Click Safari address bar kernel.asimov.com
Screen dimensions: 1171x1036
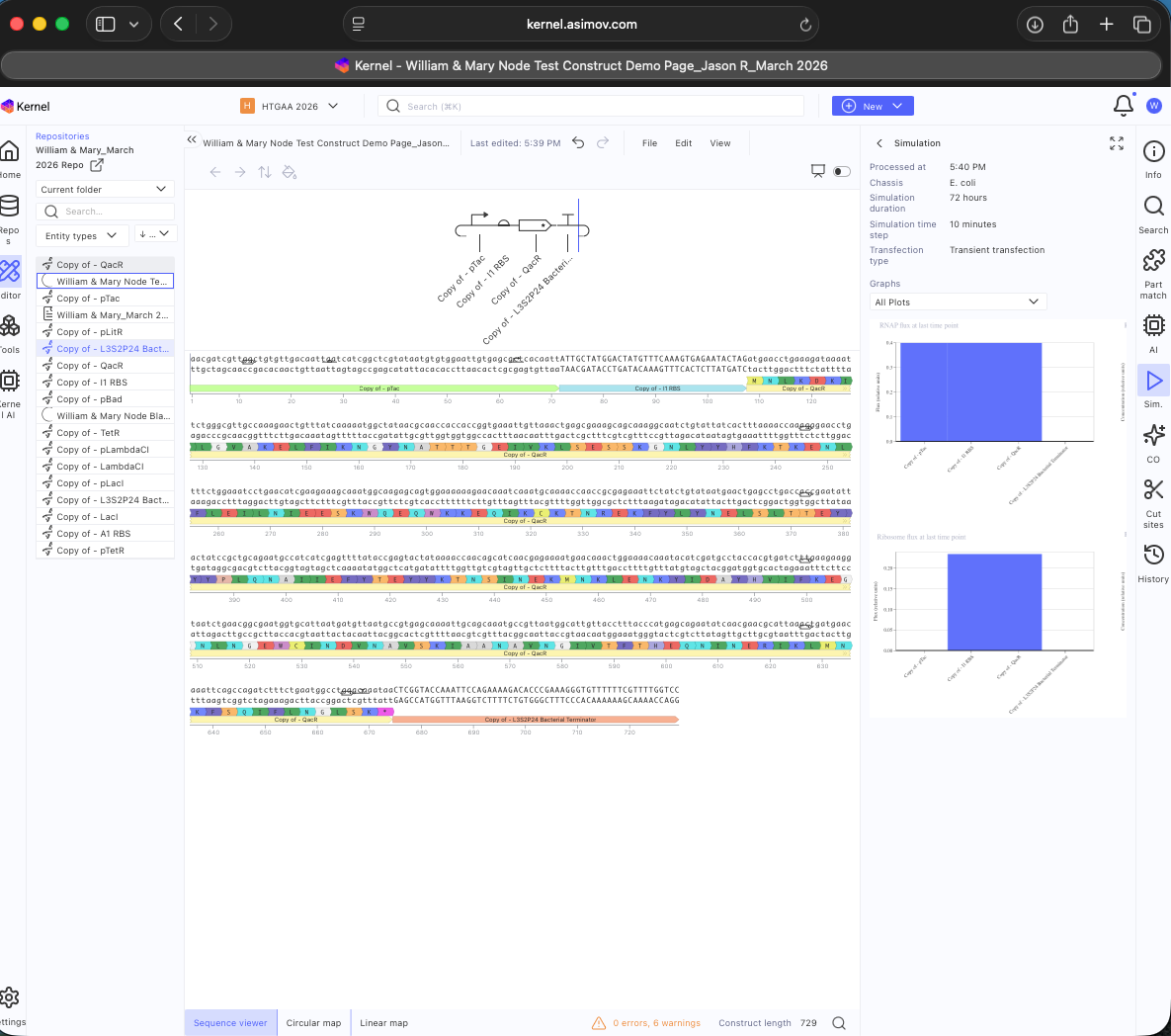pos(581,24)
